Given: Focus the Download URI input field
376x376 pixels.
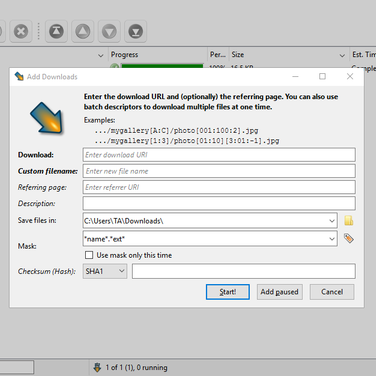Looking at the screenshot, I should tap(219, 155).
